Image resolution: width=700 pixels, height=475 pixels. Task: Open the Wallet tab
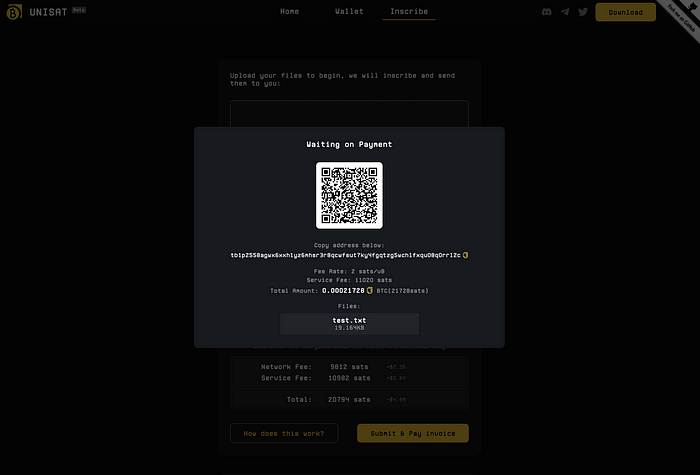click(x=349, y=12)
